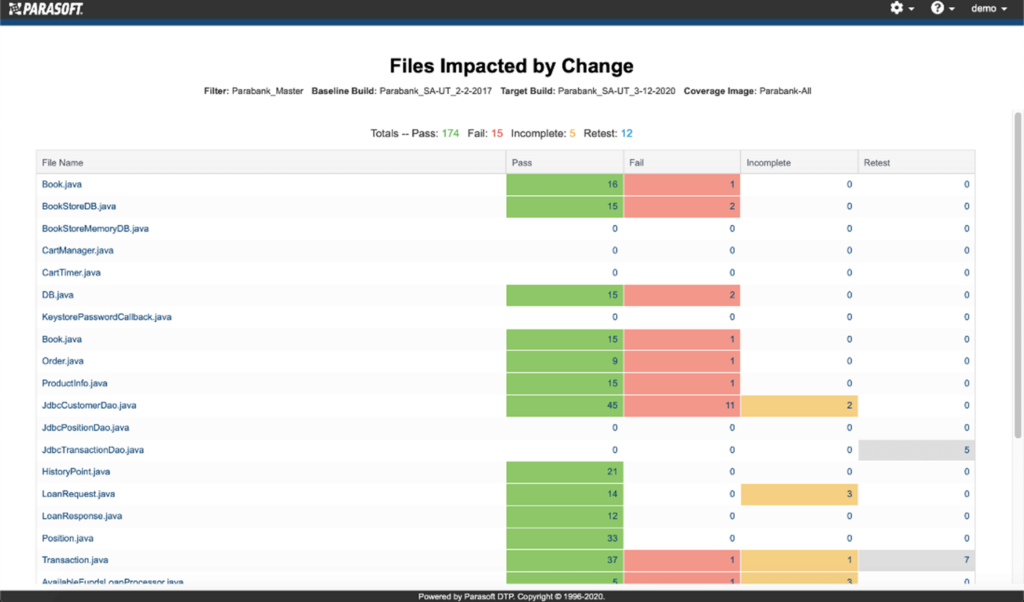Open the LoanResponse.java file link
Viewport: 1024px width, 602px height.
tap(82, 516)
